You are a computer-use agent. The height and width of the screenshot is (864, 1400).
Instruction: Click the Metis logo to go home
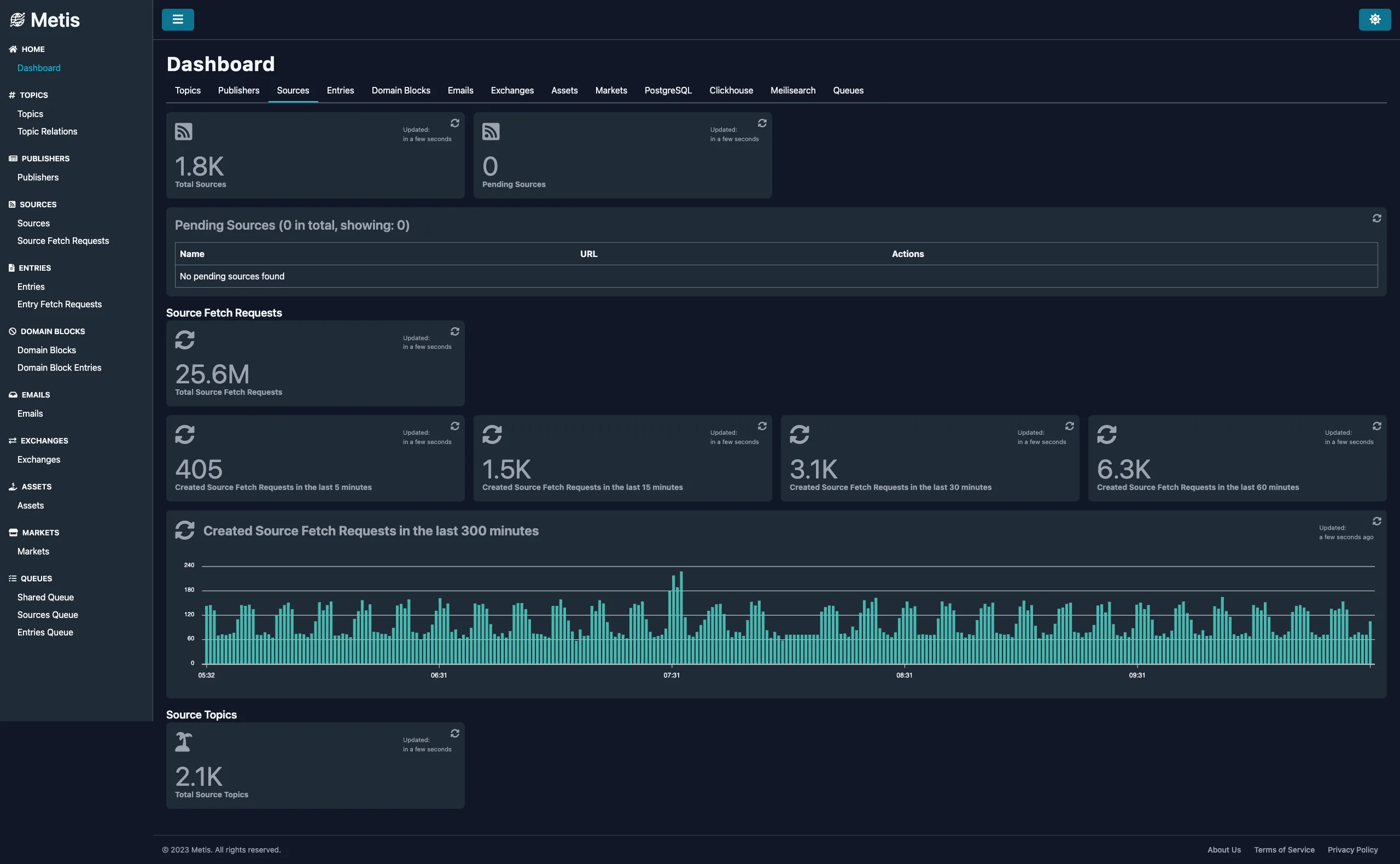(45, 19)
